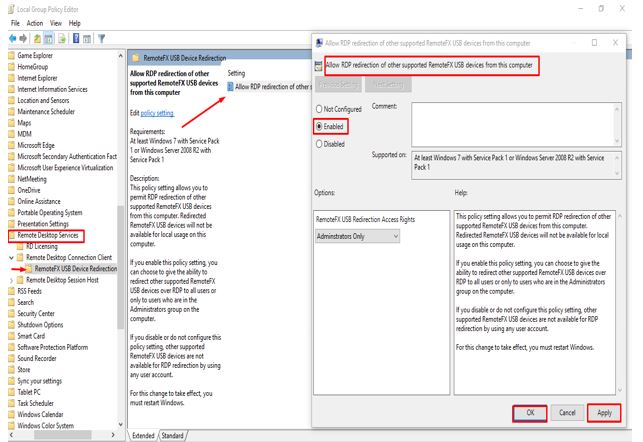The width and height of the screenshot is (643, 442).
Task: Click the Setting column header
Action: point(236,73)
